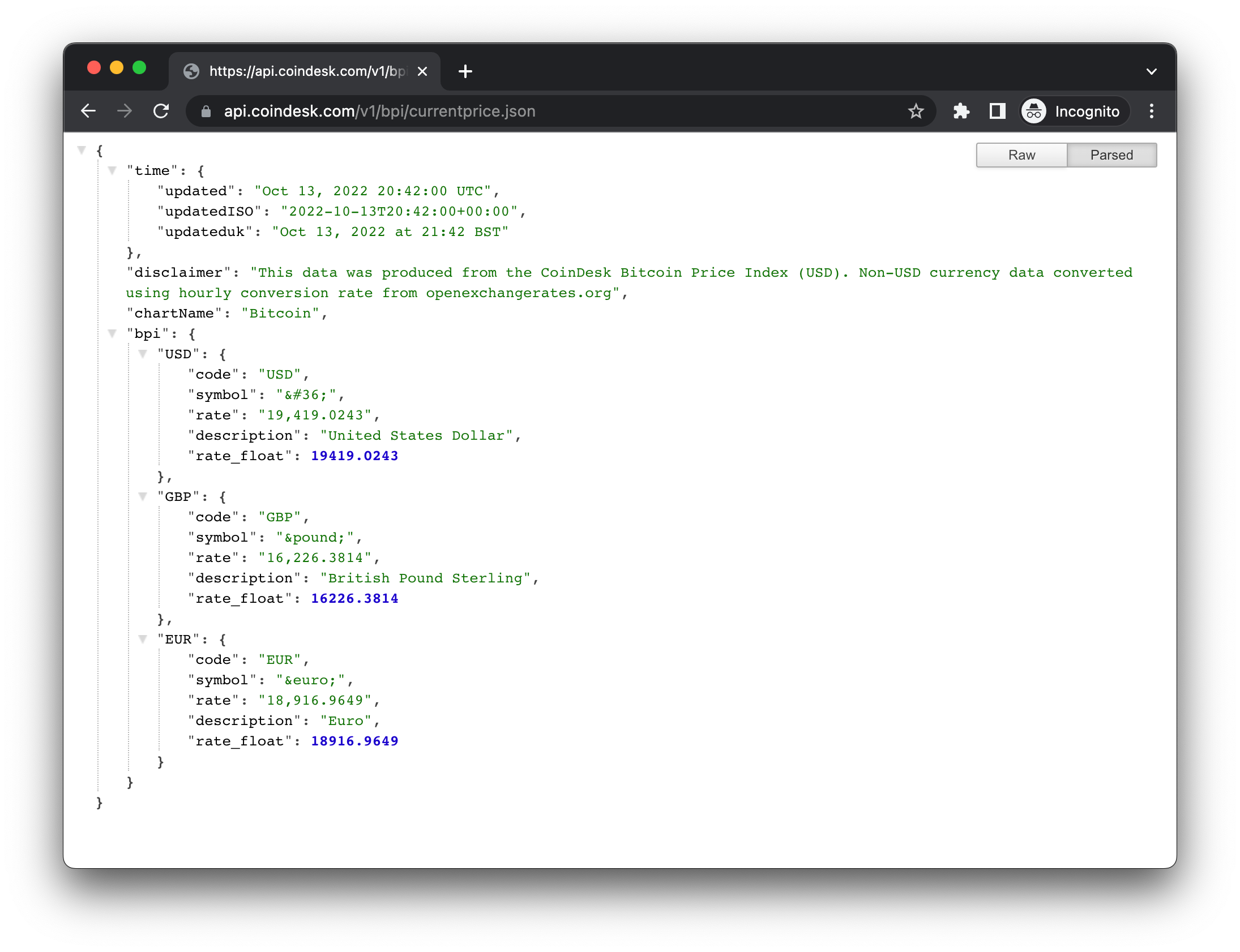Viewport: 1240px width, 952px height.
Task: Select the api.coindesk.com tab
Action: pyautogui.click(x=306, y=71)
